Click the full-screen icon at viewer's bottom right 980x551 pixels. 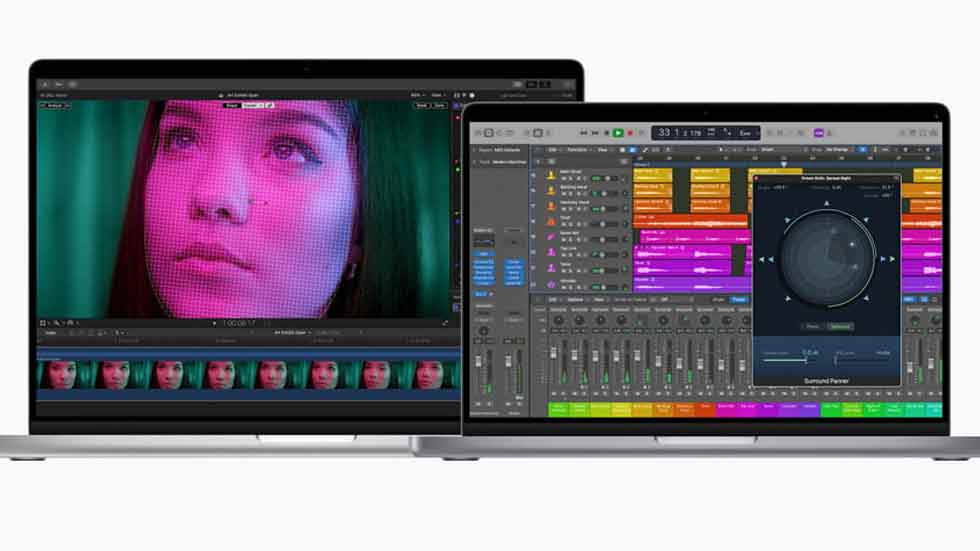point(445,323)
